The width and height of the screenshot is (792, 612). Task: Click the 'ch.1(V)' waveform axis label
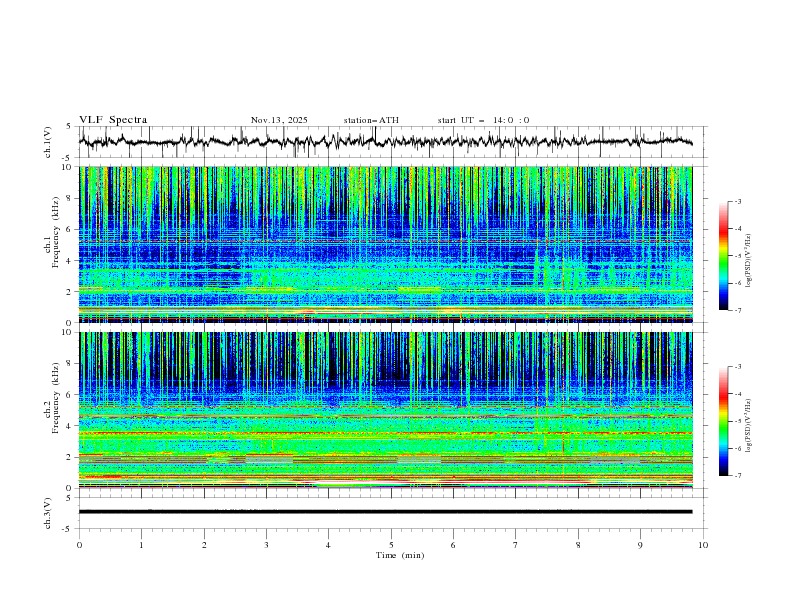[48, 142]
